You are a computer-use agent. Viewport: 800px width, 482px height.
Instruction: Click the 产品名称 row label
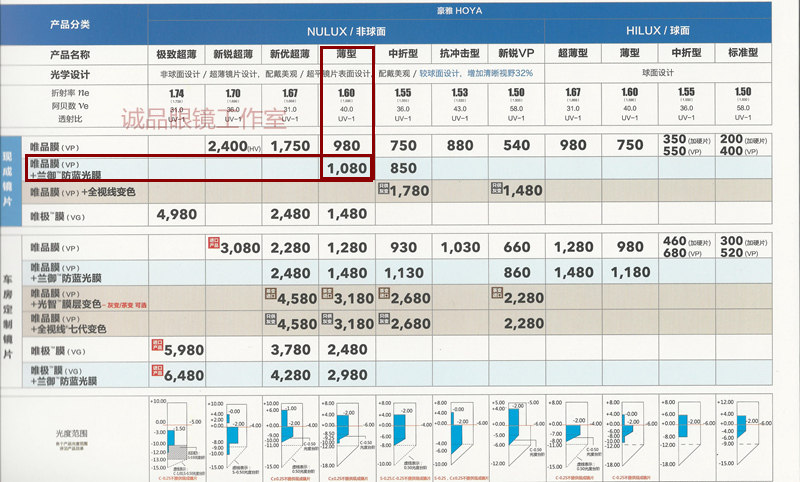click(x=70, y=55)
